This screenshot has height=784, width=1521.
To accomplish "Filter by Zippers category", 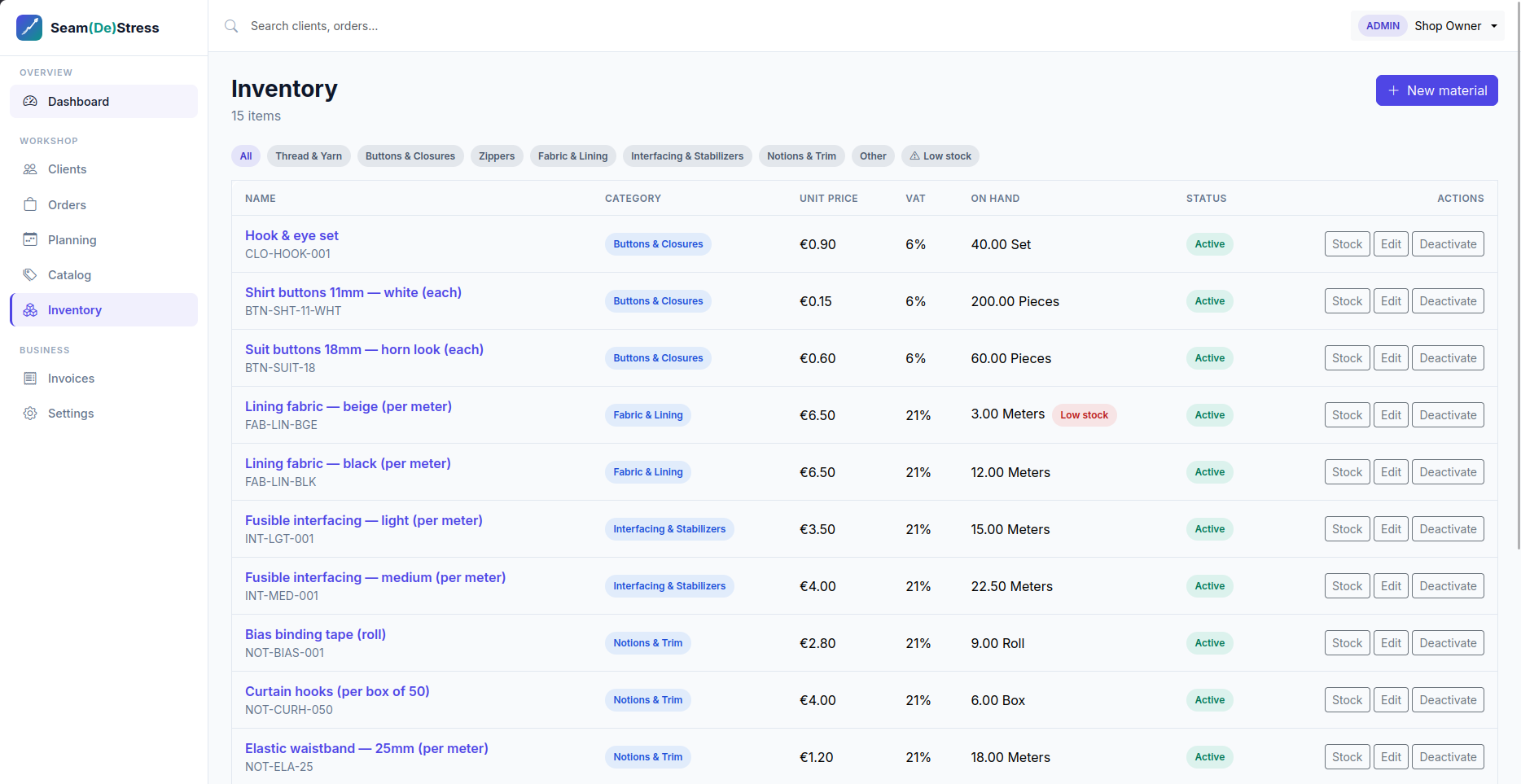I will (497, 156).
